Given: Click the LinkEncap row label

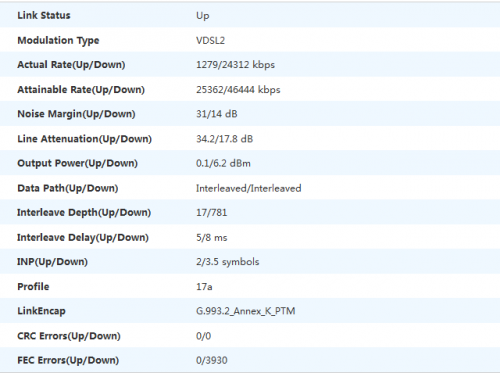Looking at the screenshot, I should [41, 311].
